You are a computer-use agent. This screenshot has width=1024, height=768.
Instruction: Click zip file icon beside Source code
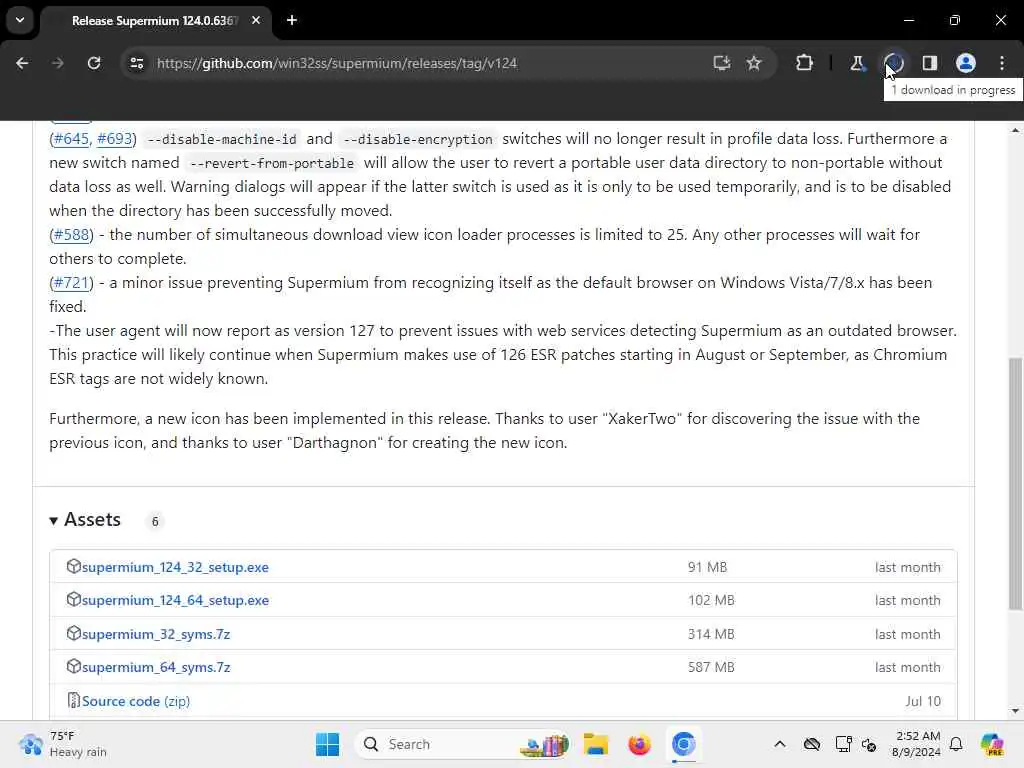point(73,700)
